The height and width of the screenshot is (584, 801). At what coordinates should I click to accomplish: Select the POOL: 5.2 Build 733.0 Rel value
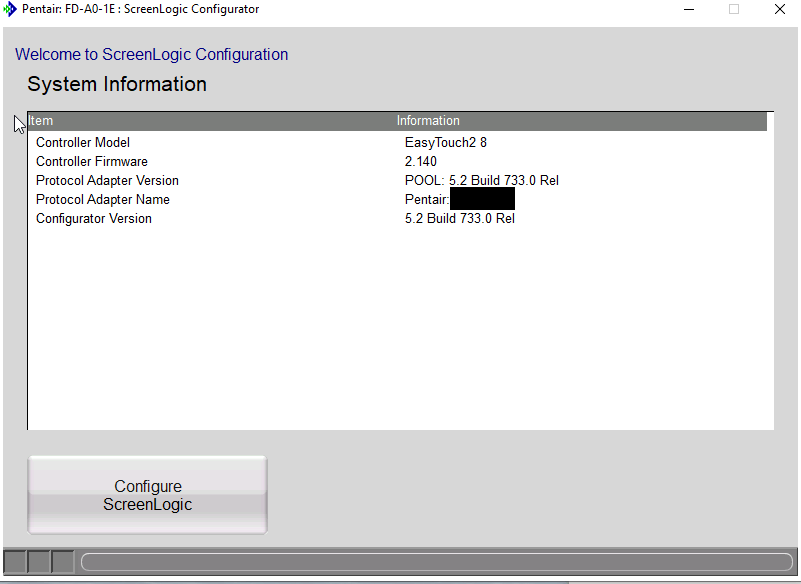(x=482, y=180)
